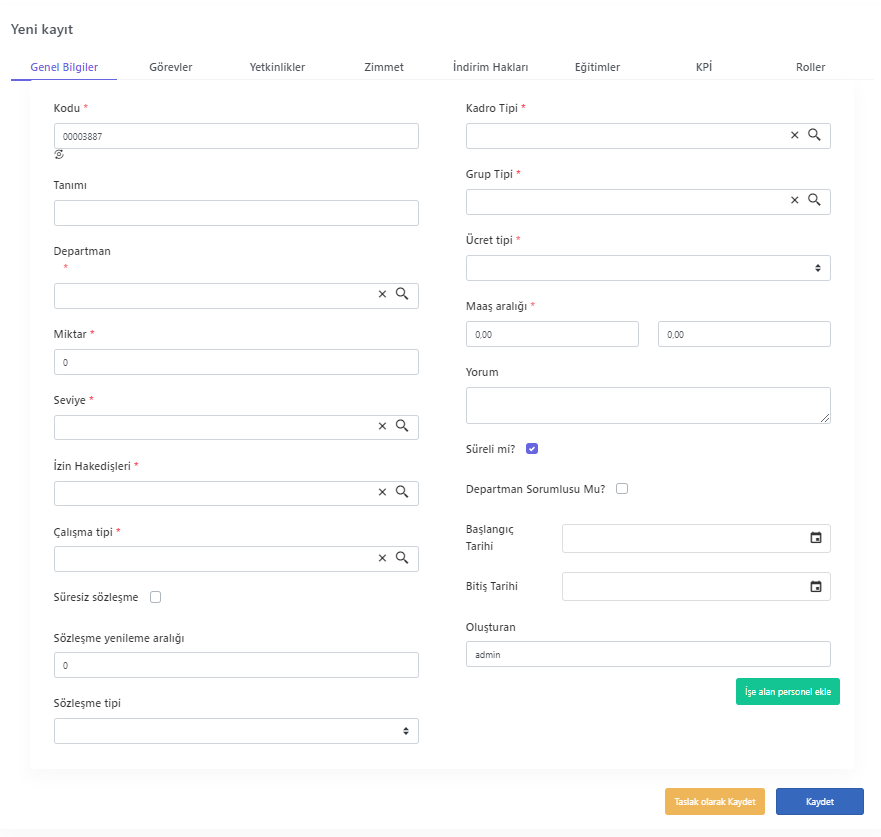The height and width of the screenshot is (837, 881).
Task: Click the Kaydet button
Action: tap(820, 802)
